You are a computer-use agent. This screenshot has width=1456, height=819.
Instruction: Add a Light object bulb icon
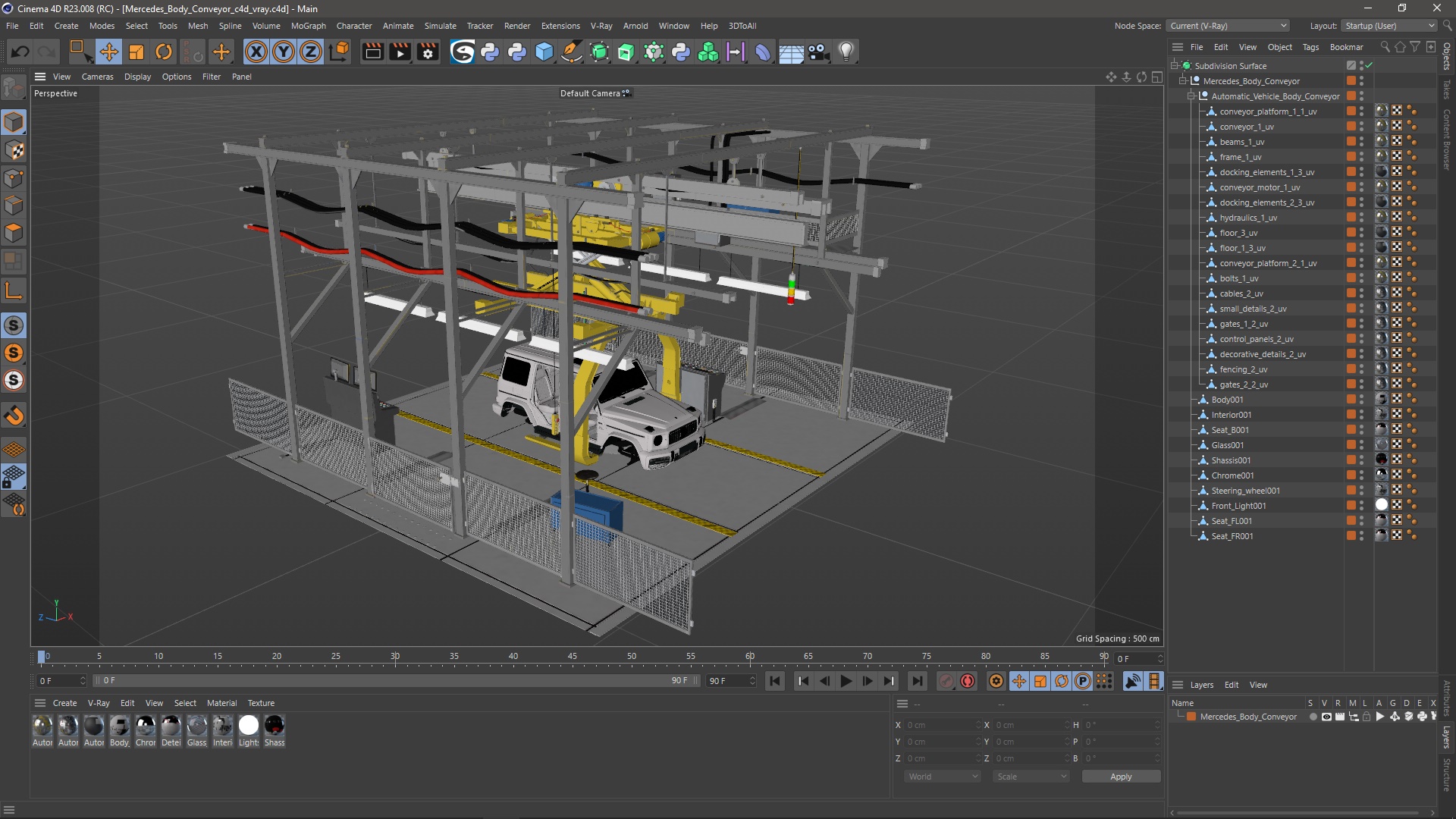pos(846,52)
